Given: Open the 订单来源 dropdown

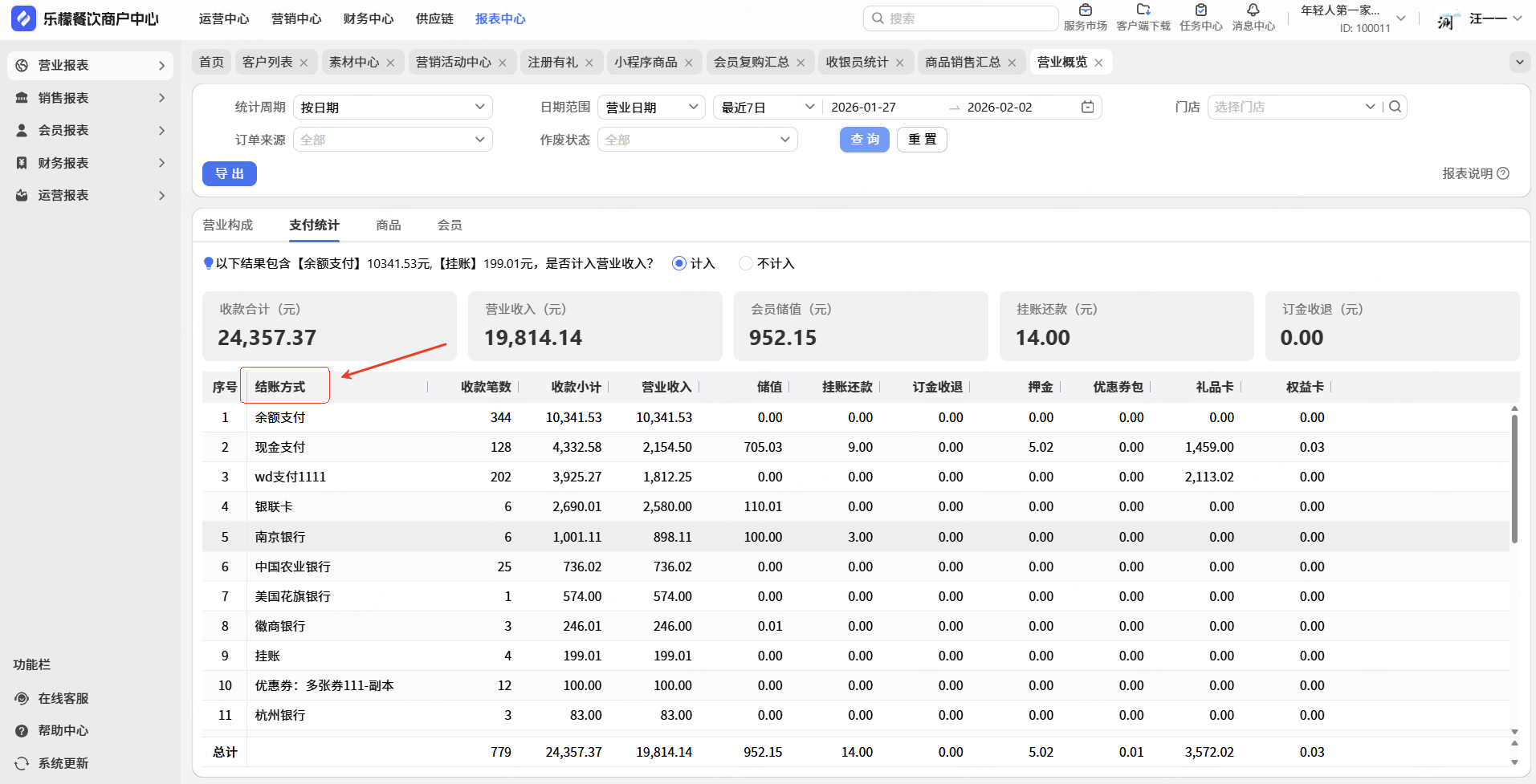Looking at the screenshot, I should pos(392,140).
